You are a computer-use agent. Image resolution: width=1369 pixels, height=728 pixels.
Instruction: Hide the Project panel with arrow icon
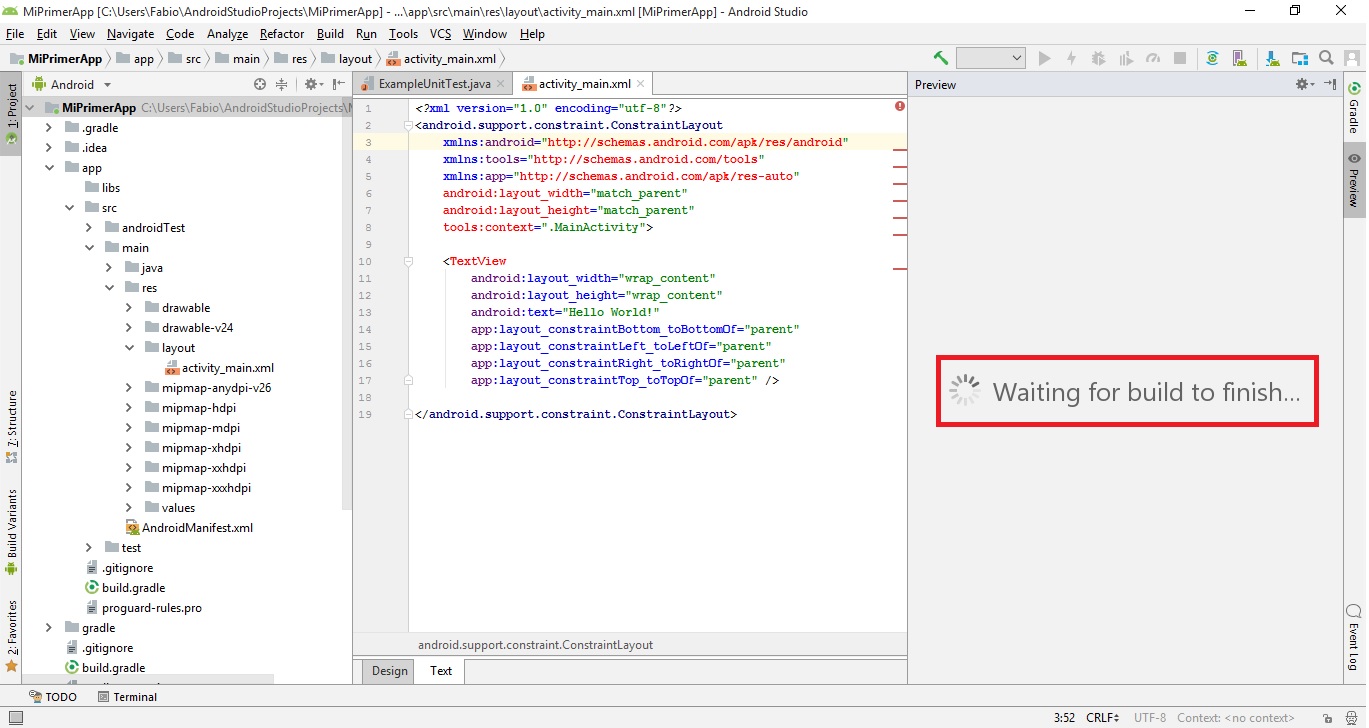[339, 85]
